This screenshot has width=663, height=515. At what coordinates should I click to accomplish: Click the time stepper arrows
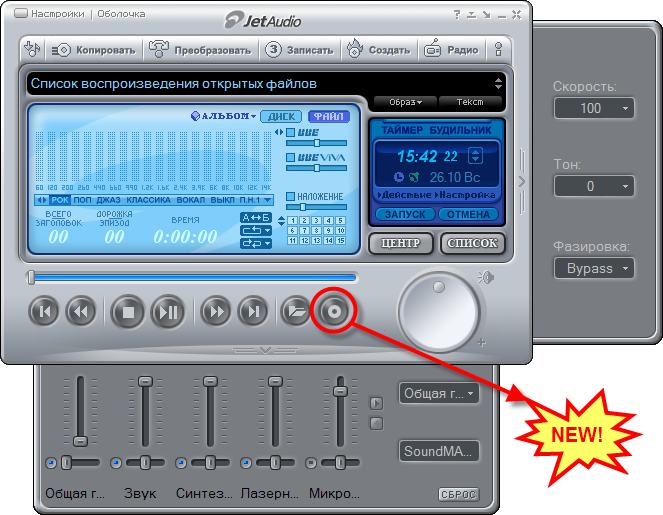click(x=475, y=156)
